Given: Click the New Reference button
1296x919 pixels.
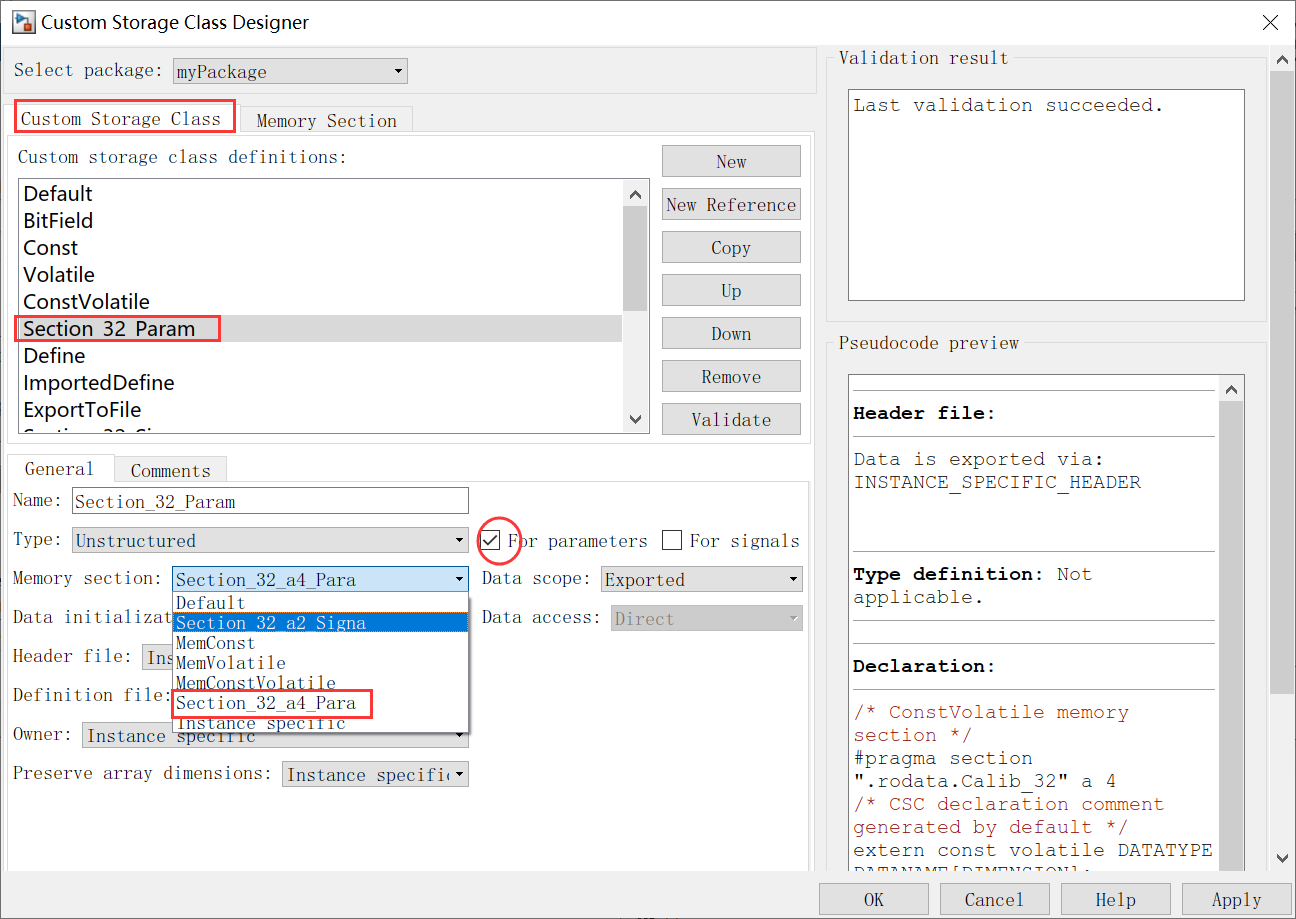Looking at the screenshot, I should pos(731,204).
